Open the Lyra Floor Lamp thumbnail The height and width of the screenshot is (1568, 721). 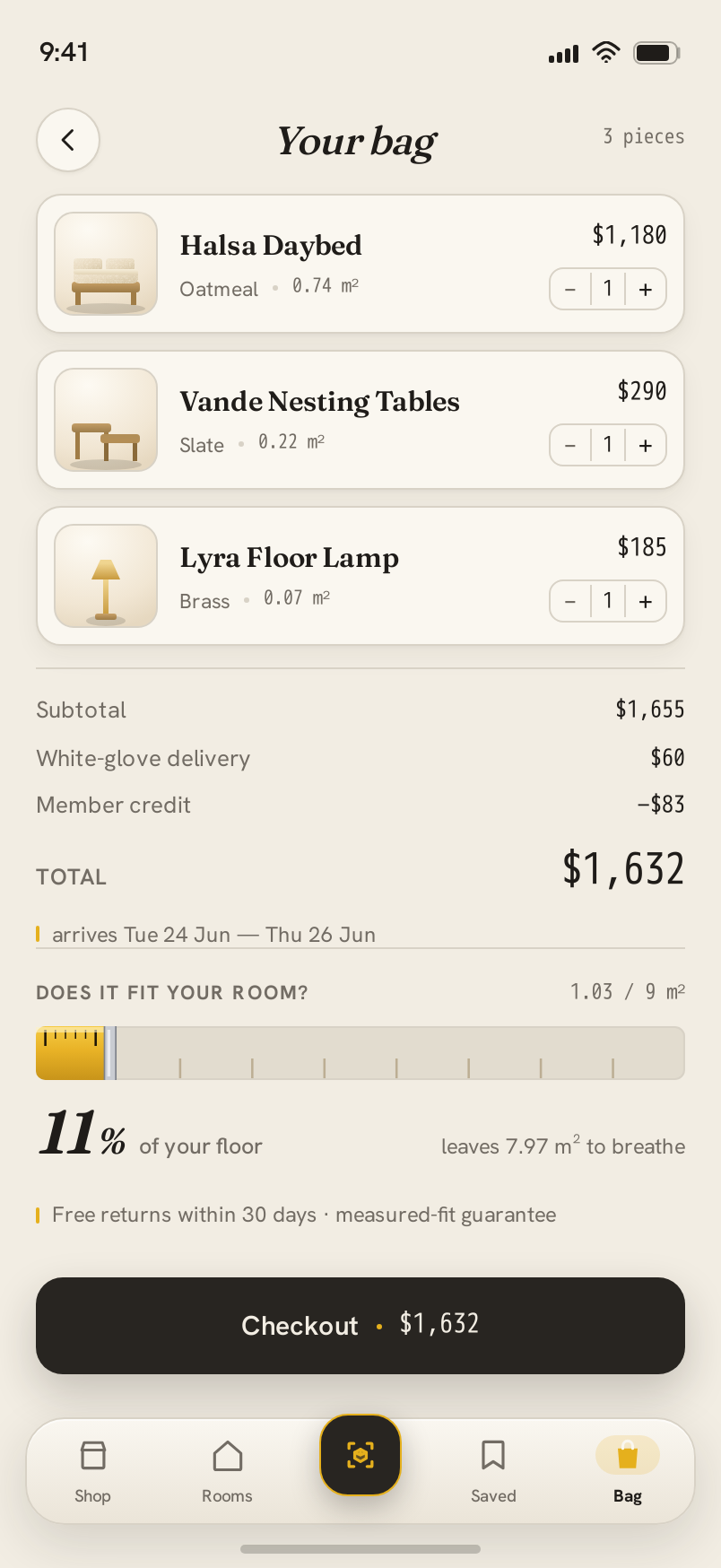coord(106,576)
